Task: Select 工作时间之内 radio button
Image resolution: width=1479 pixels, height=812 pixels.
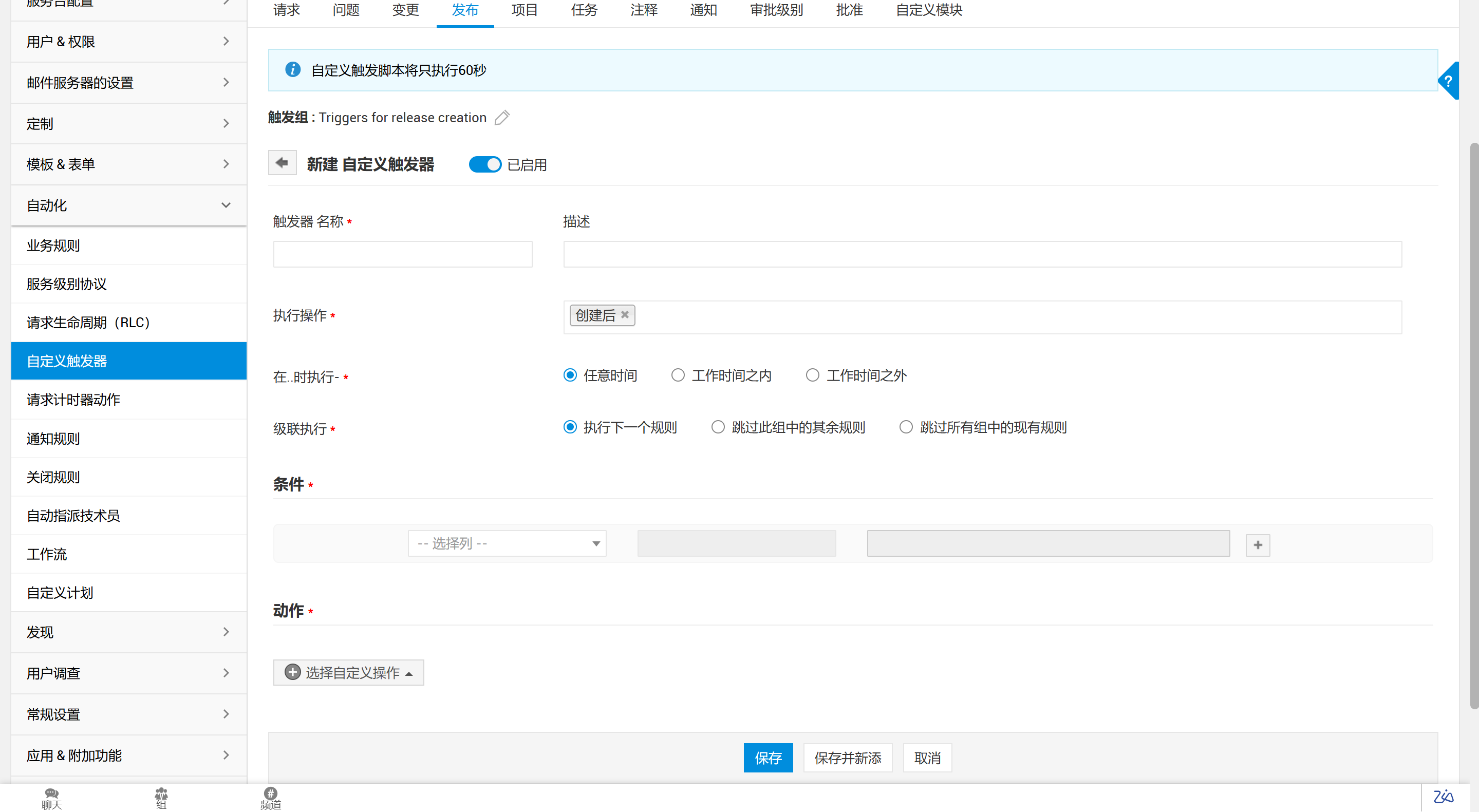Action: (x=678, y=375)
